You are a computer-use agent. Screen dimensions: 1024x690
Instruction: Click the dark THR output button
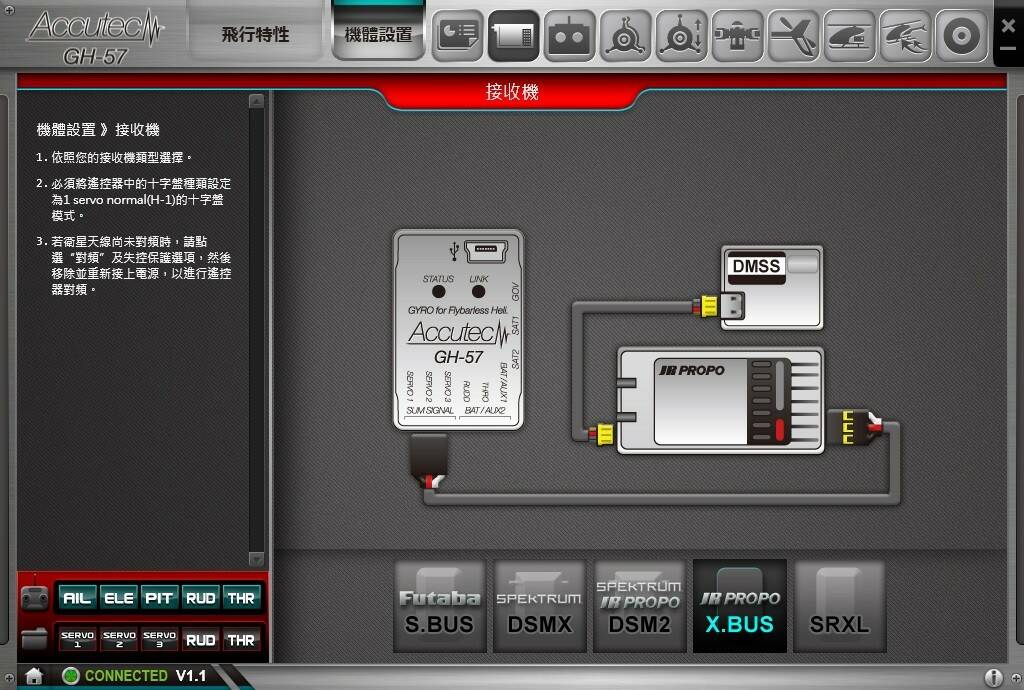[x=241, y=640]
